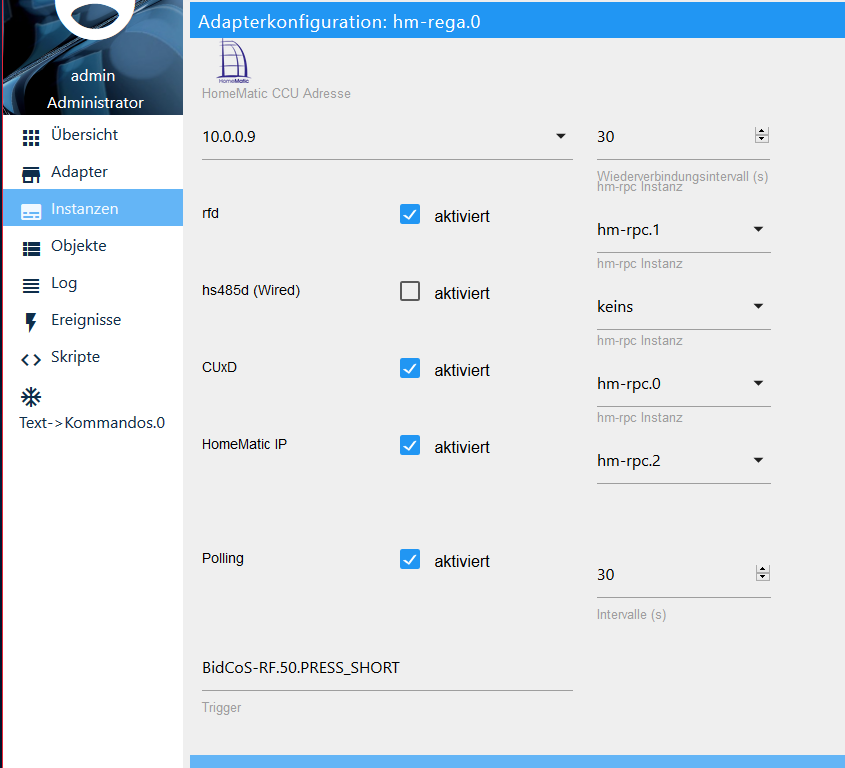Disable the rfd aktiviert checkbox
The image size is (845, 768).
point(410,214)
